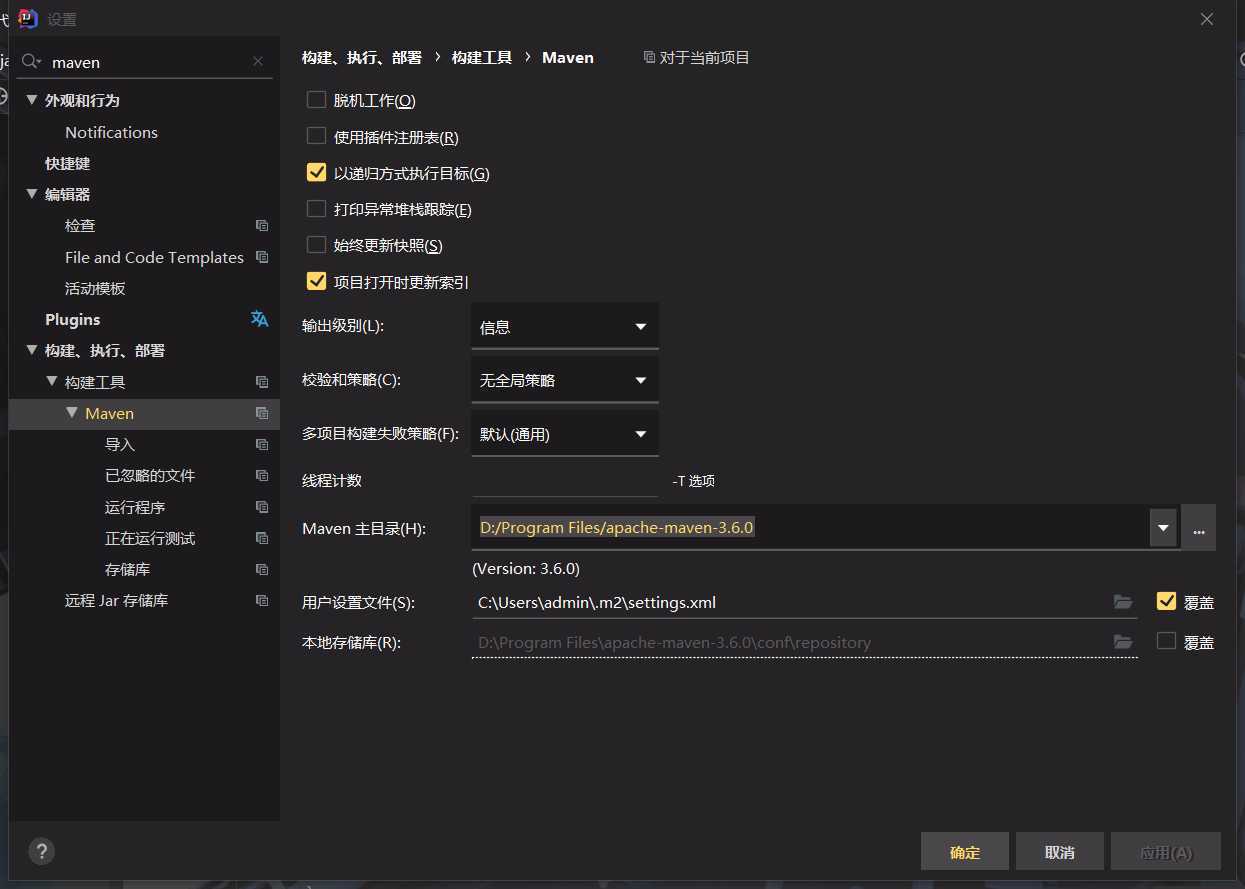
Task: Check 覆盖 for local repository
Action: (1166, 641)
